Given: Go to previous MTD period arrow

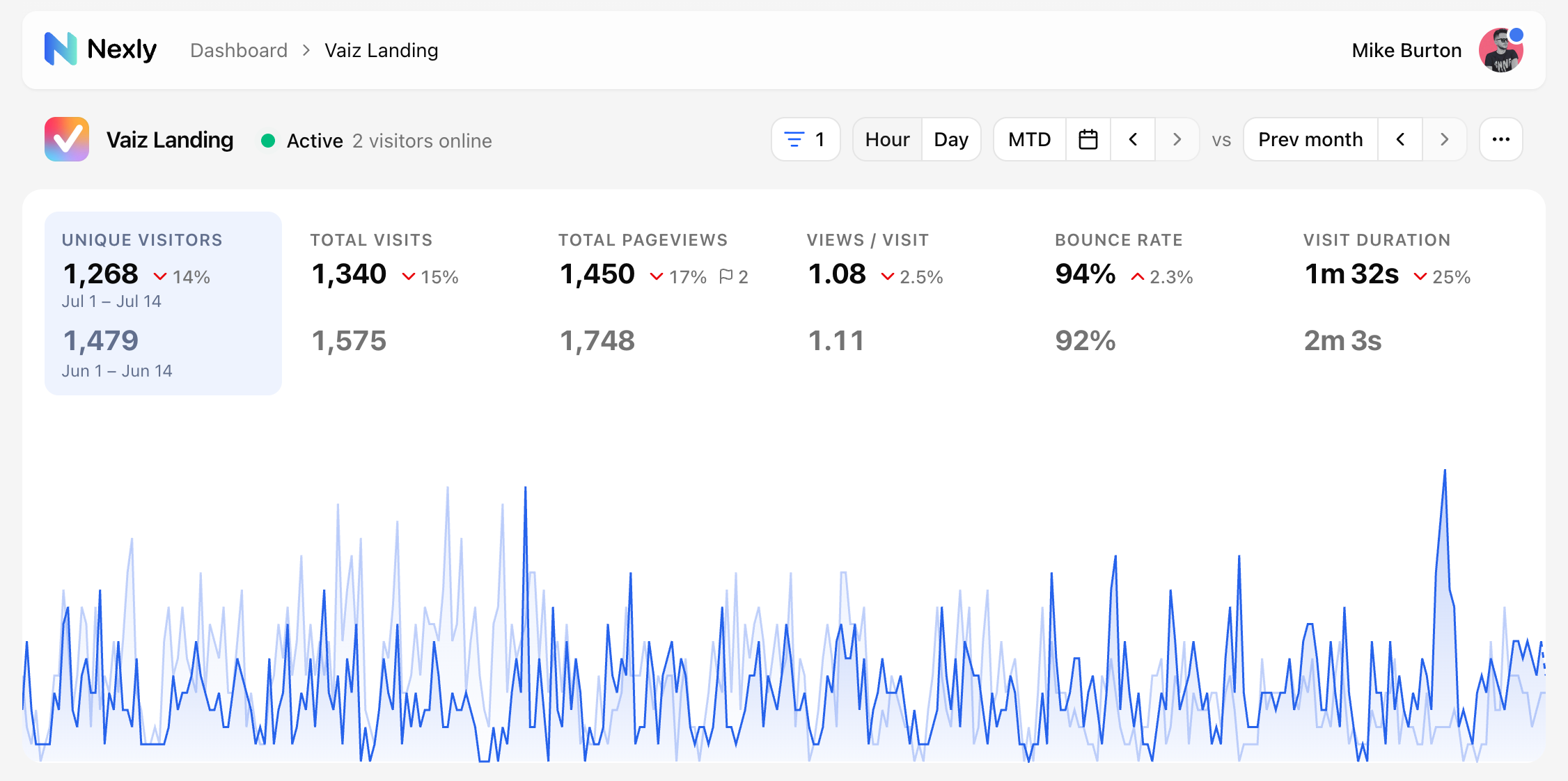Looking at the screenshot, I should tap(1133, 140).
